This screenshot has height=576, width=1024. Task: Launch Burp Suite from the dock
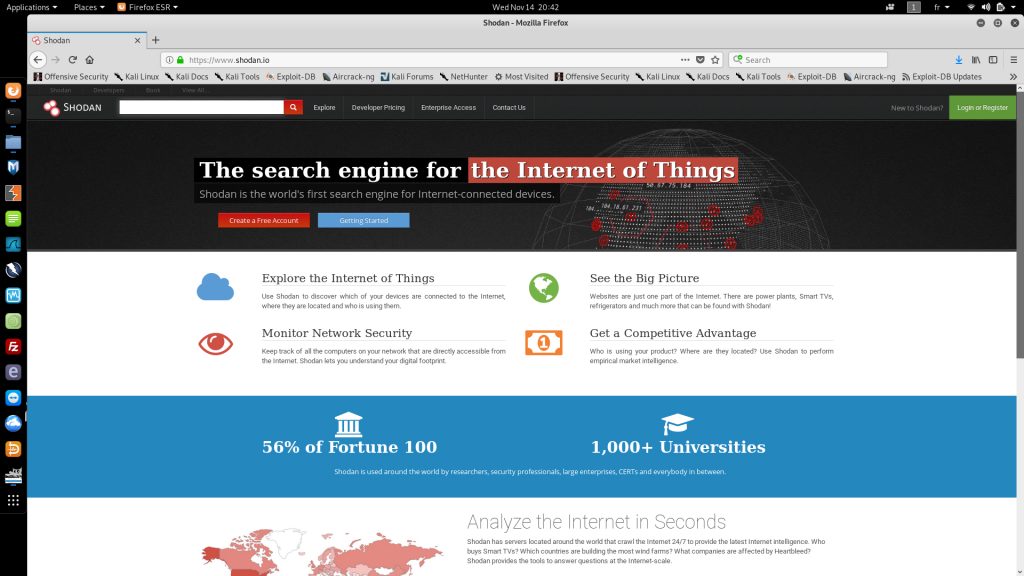13,192
